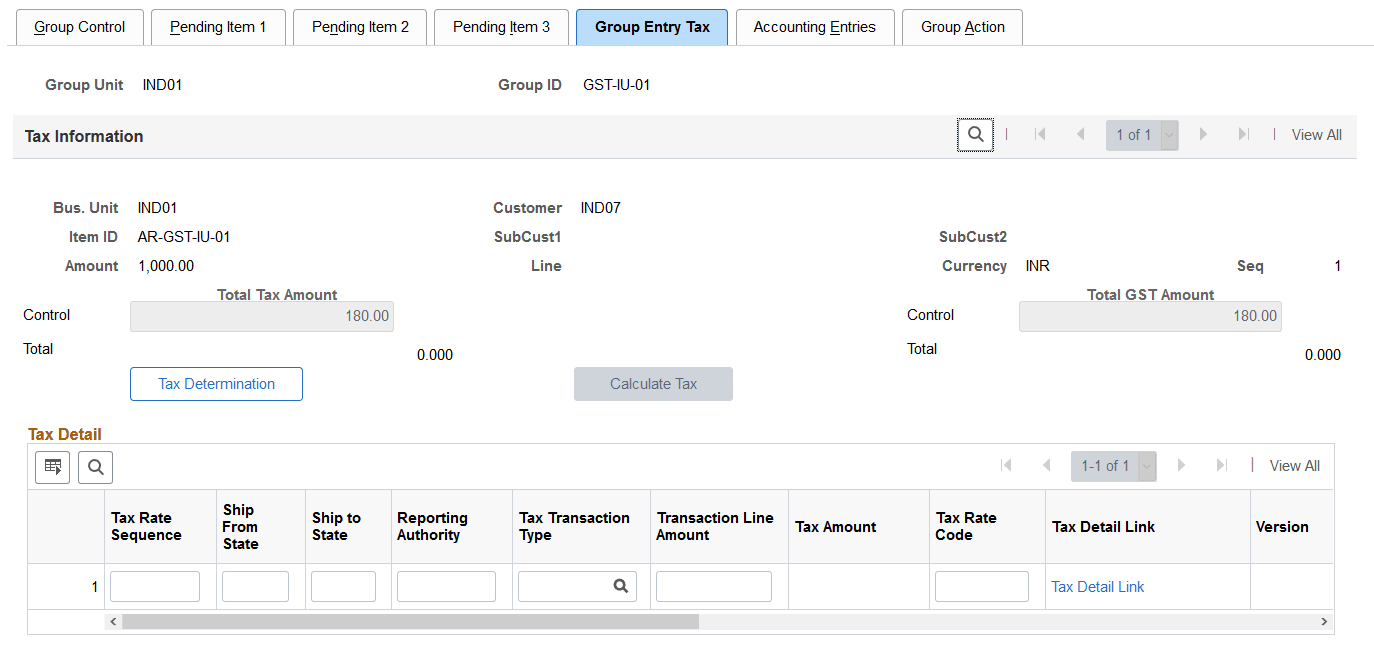Click the Tax Detail next page arrow
Image resolution: width=1374 pixels, height=658 pixels.
1182,465
